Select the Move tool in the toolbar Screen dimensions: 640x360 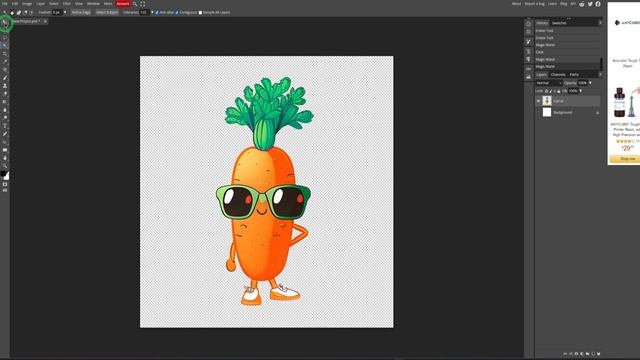pos(5,23)
